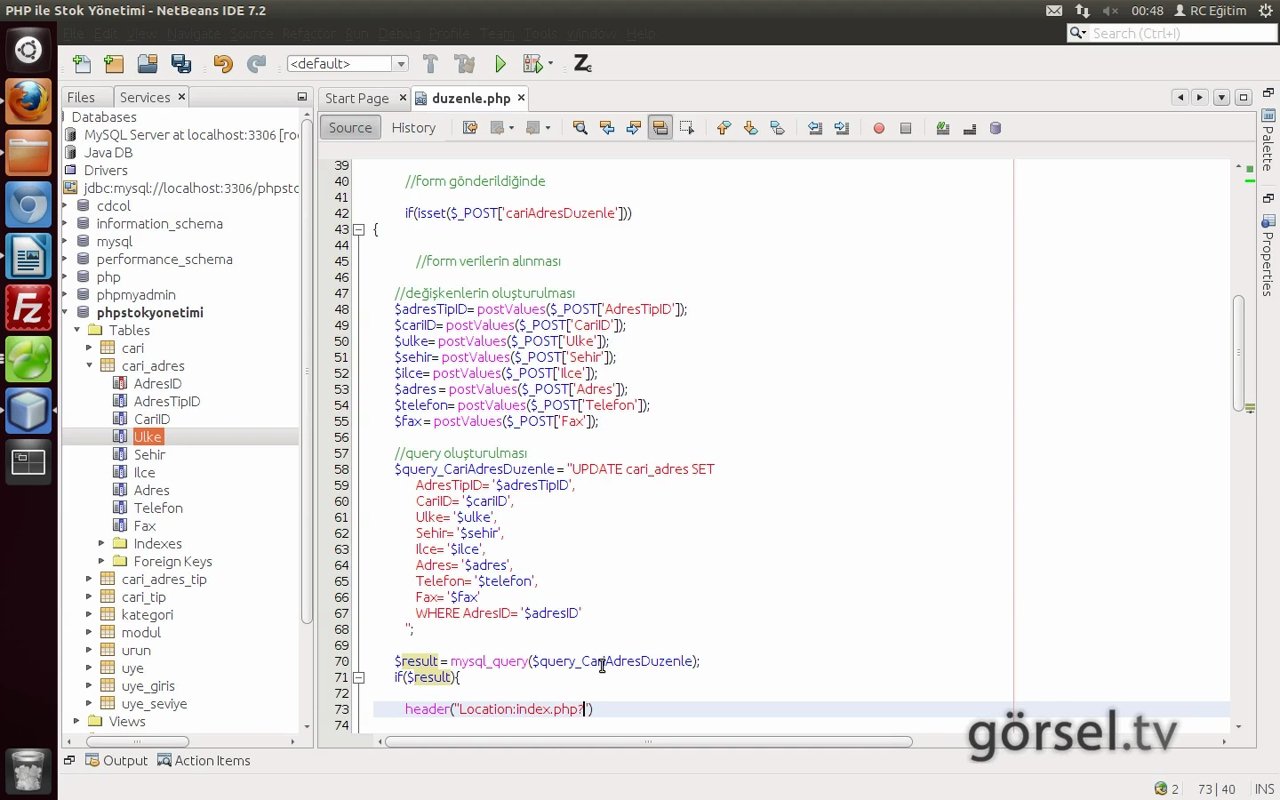Viewport: 1280px width, 800px height.
Task: Open the Output window button
Action: click(x=116, y=761)
